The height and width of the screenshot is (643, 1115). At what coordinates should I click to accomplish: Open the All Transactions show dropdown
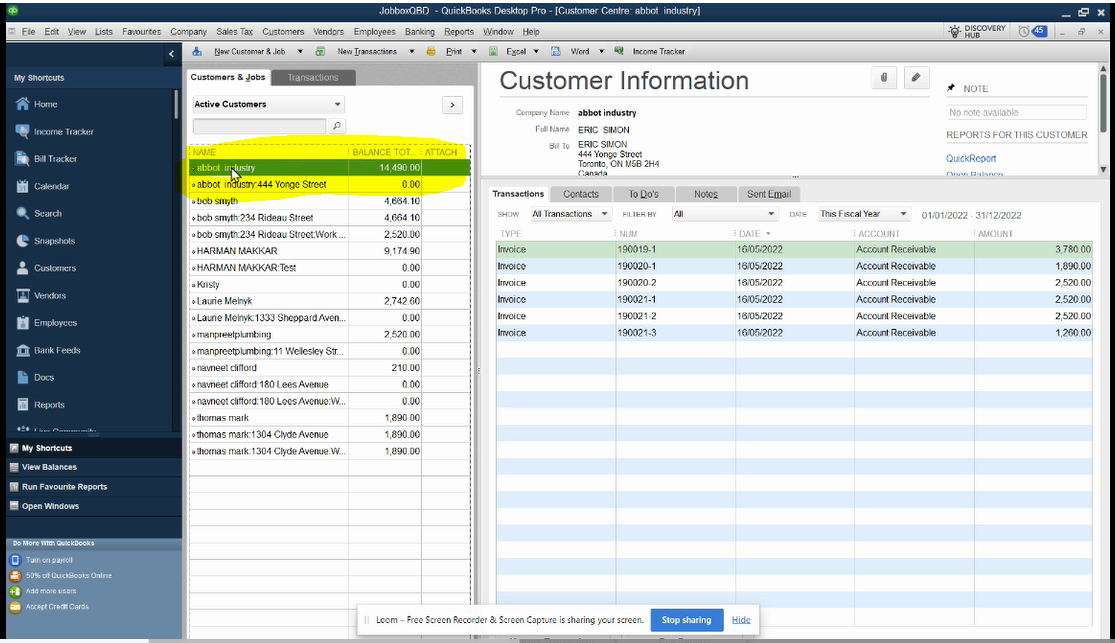pos(570,214)
